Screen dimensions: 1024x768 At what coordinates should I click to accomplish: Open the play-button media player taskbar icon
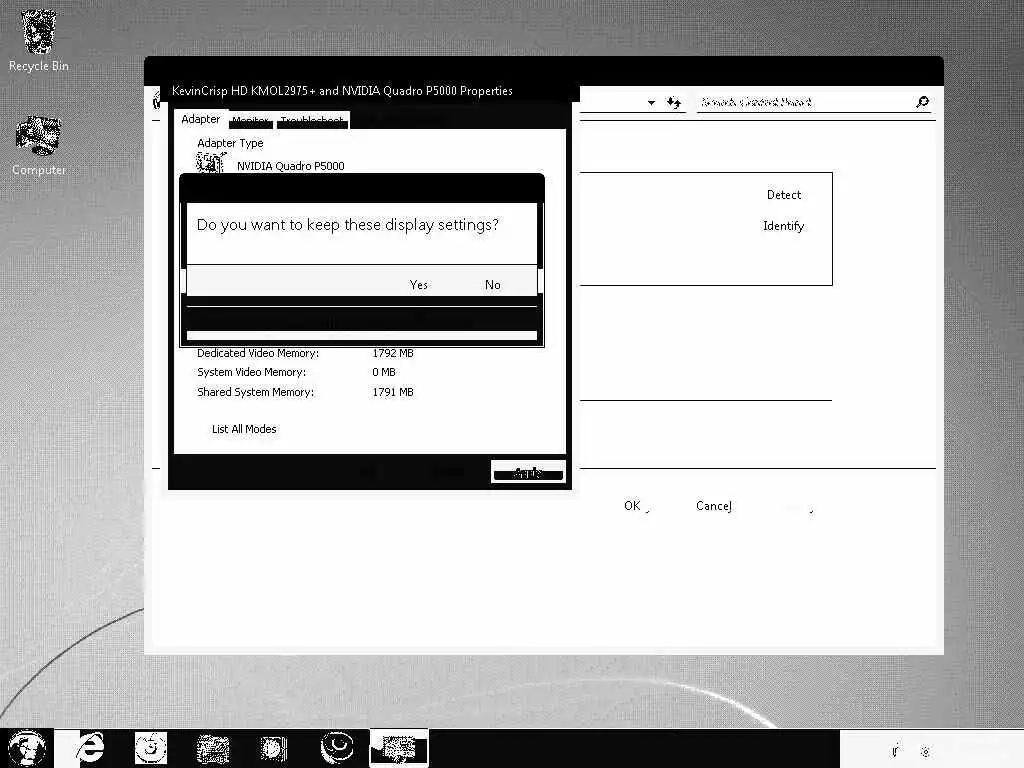point(274,748)
